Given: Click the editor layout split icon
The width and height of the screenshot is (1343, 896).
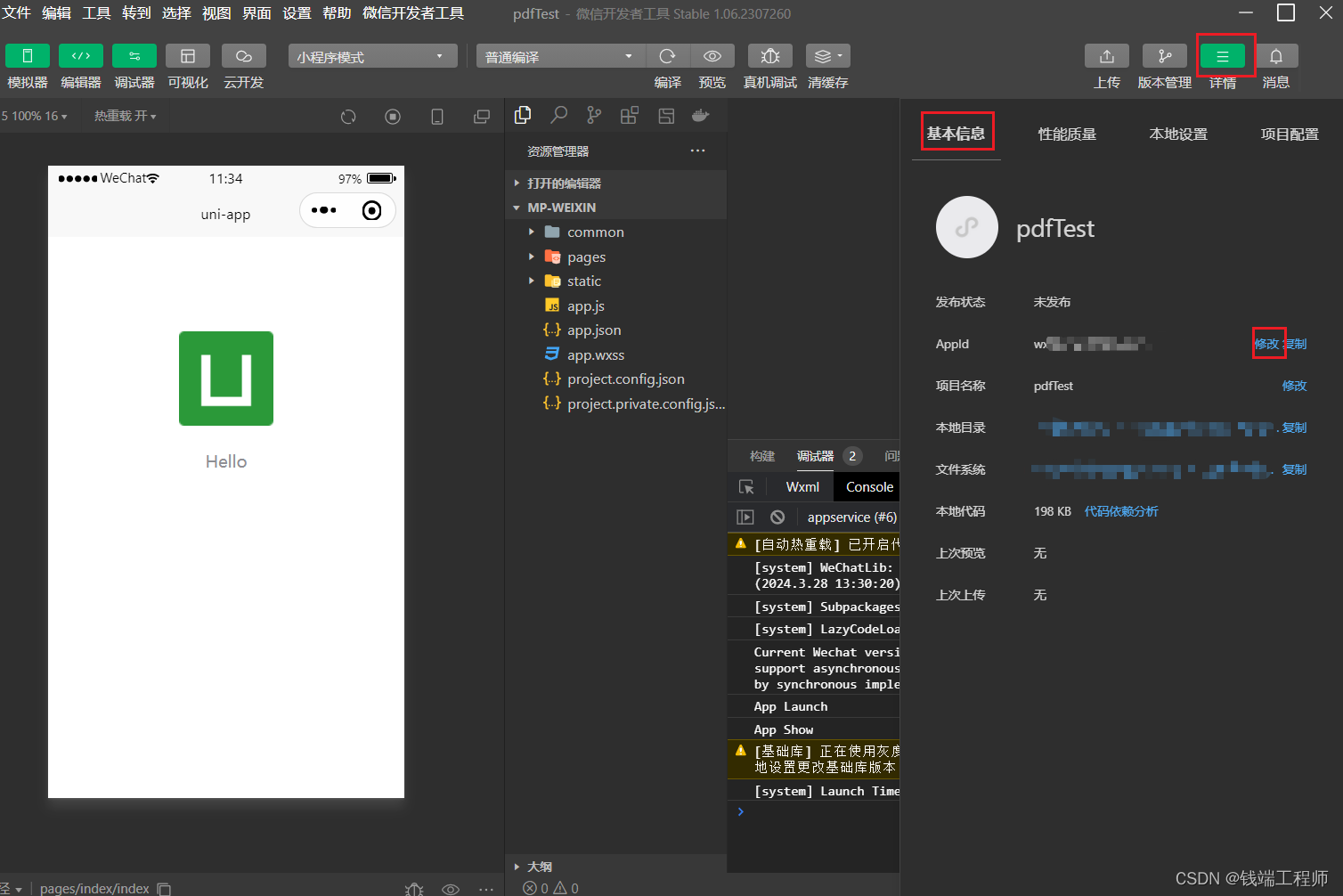Looking at the screenshot, I should point(666,115).
